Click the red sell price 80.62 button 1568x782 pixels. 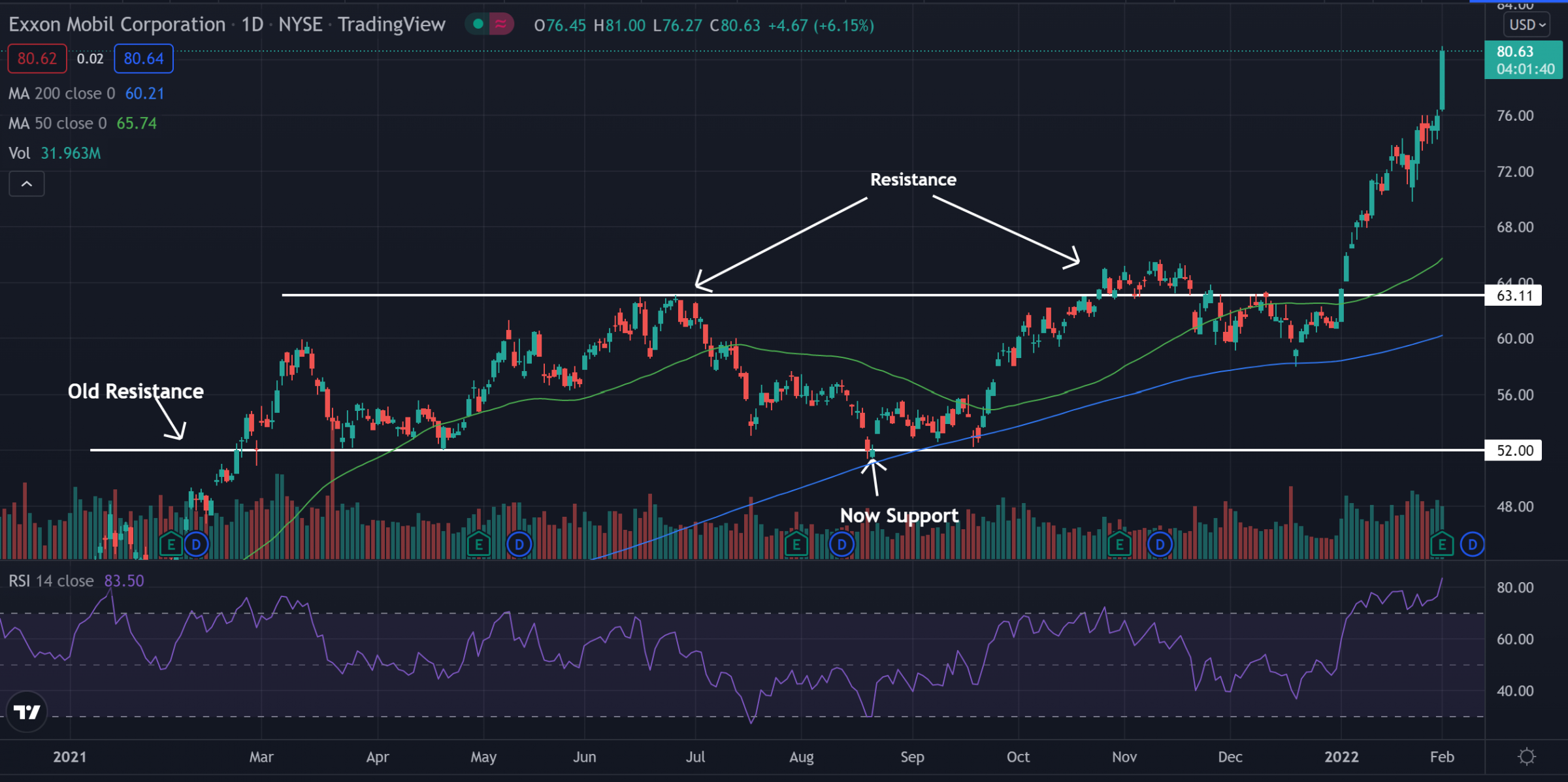coord(37,59)
